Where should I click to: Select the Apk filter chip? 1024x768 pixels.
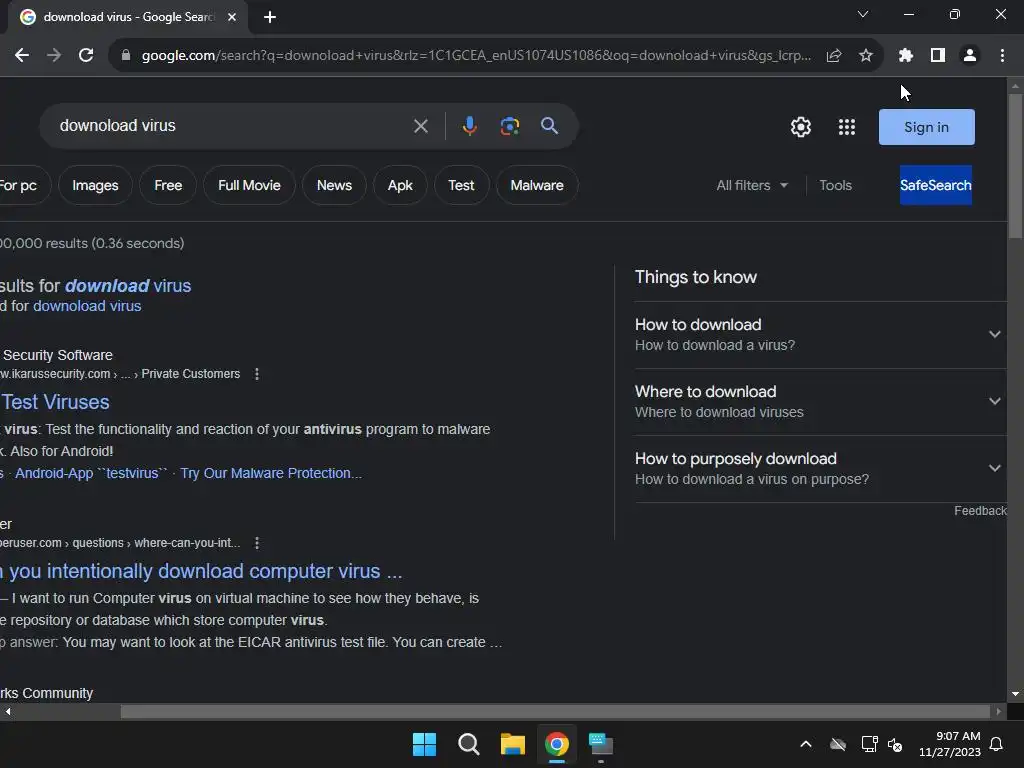point(400,185)
